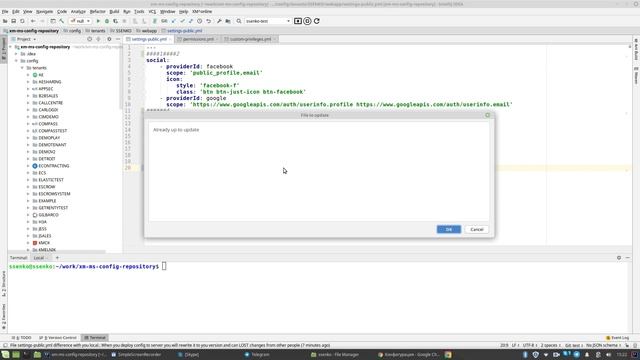Open the TODO tool window

pos(22,338)
